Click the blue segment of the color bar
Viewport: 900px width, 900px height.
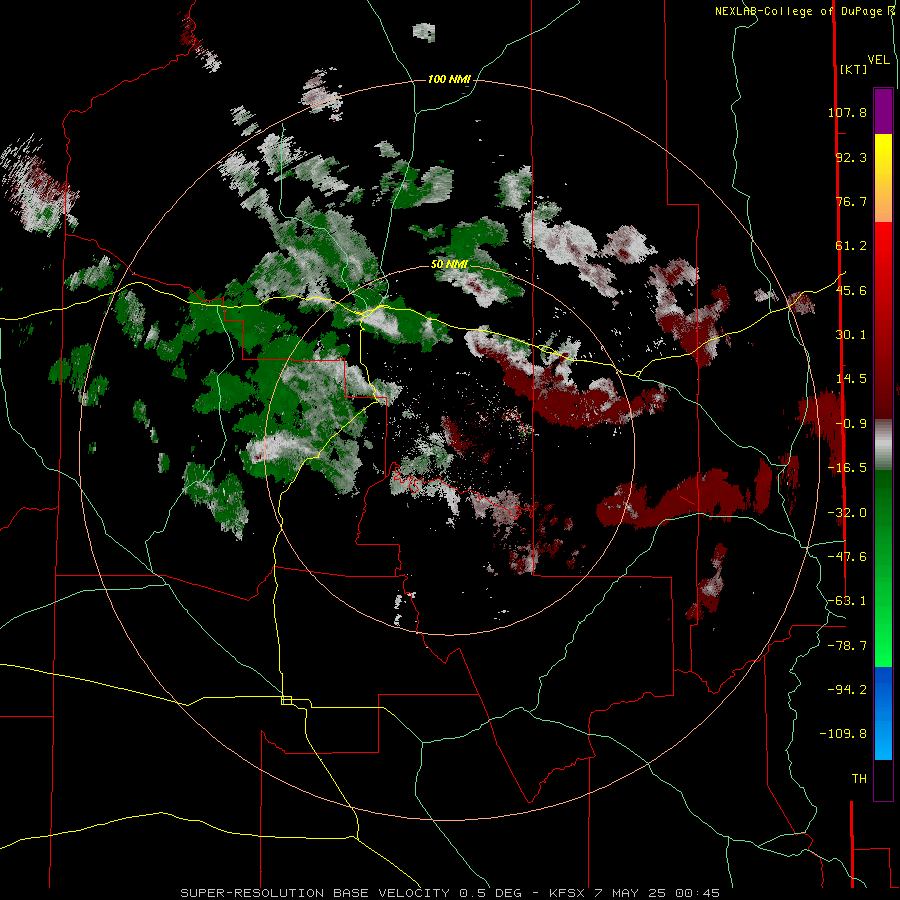click(883, 713)
